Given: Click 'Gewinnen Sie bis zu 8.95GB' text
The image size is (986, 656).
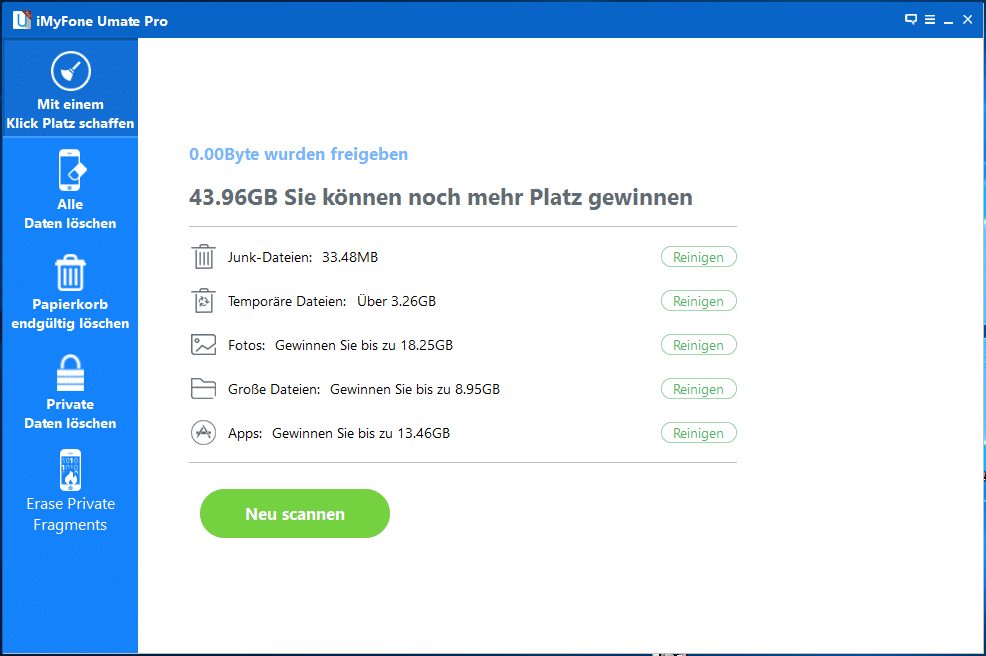Looking at the screenshot, I should [x=415, y=389].
